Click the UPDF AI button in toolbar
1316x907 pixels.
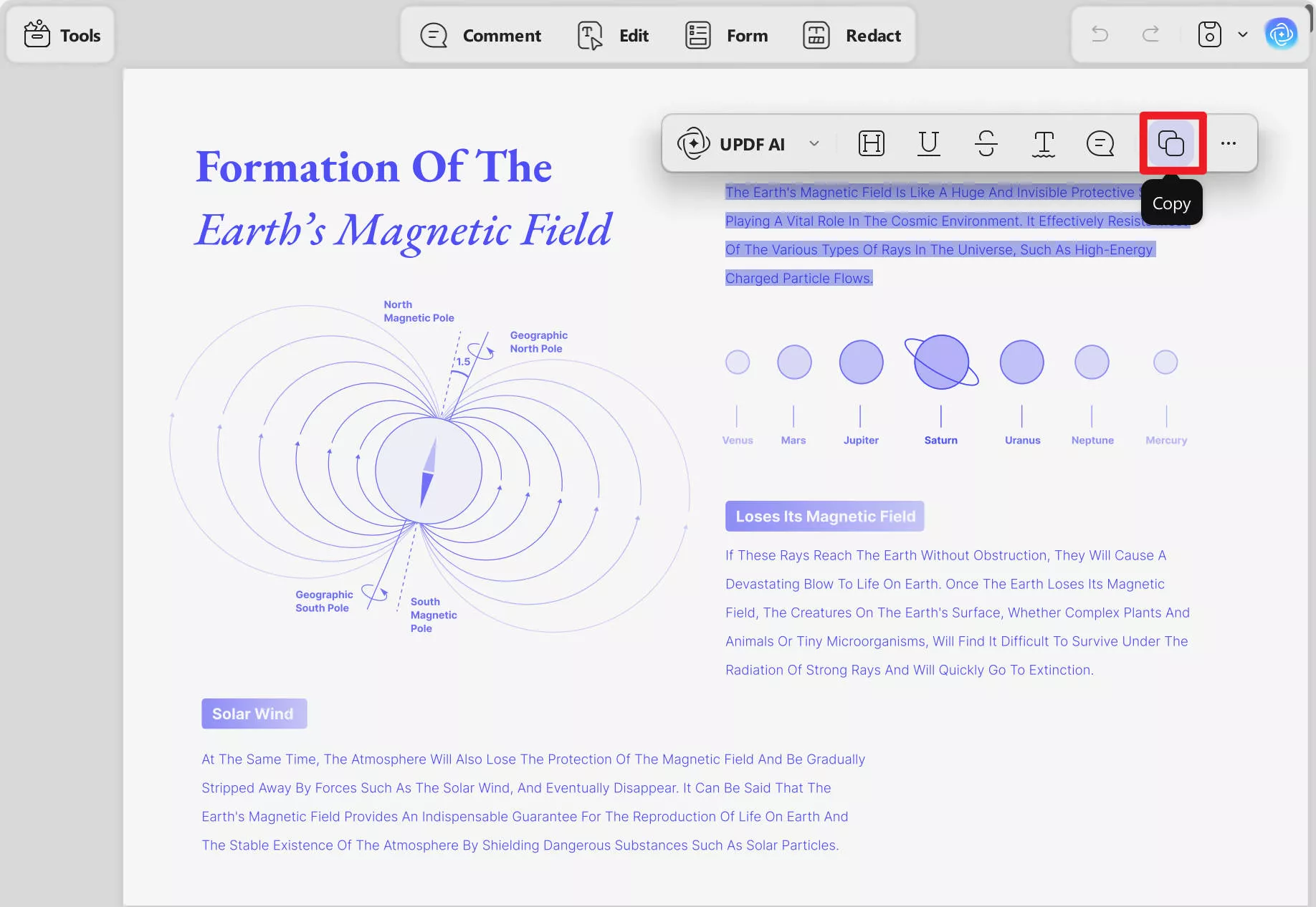[x=732, y=144]
